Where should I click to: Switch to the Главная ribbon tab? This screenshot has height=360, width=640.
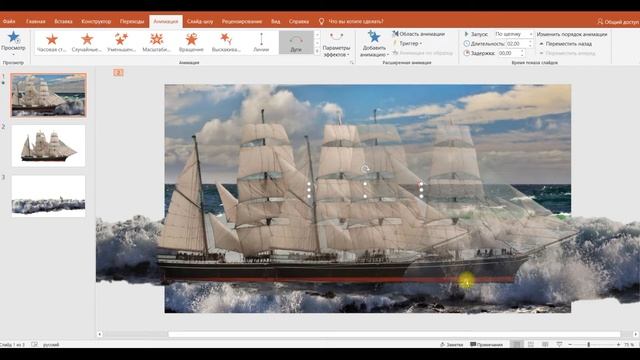tap(36, 21)
